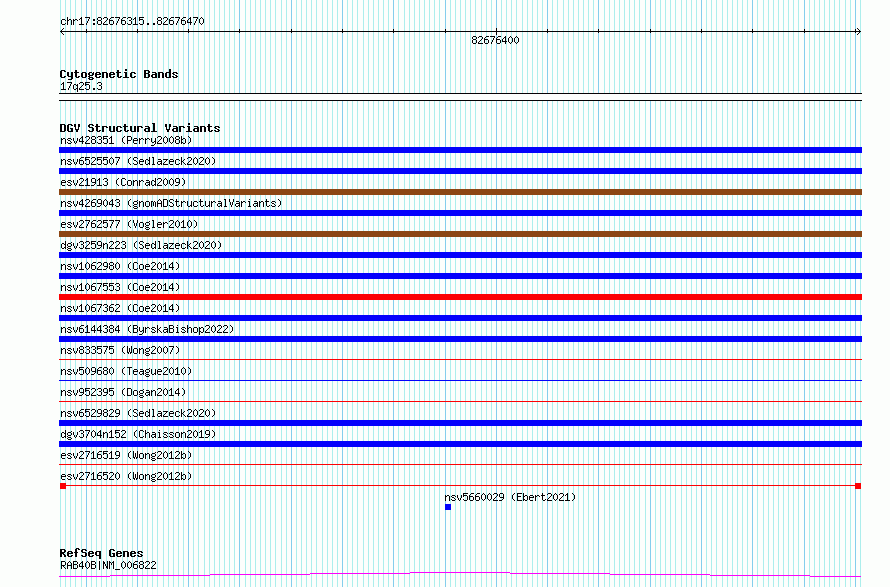This screenshot has width=890, height=587.
Task: Click the brown bar under esv2762577
Action: [x=460, y=234]
